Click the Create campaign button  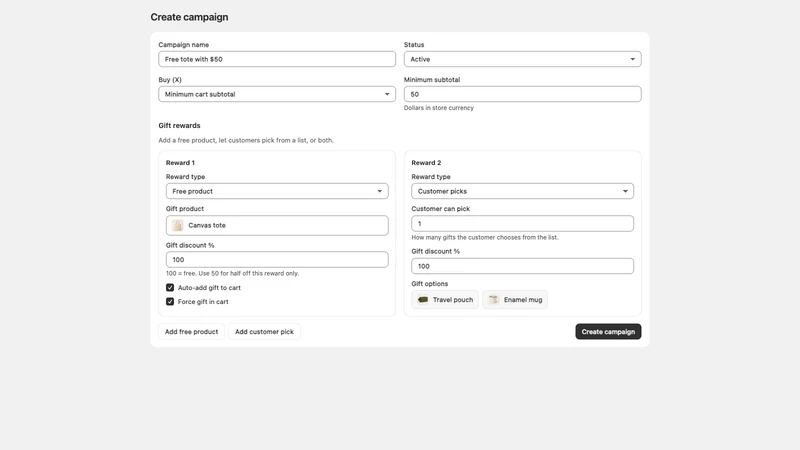(x=608, y=332)
